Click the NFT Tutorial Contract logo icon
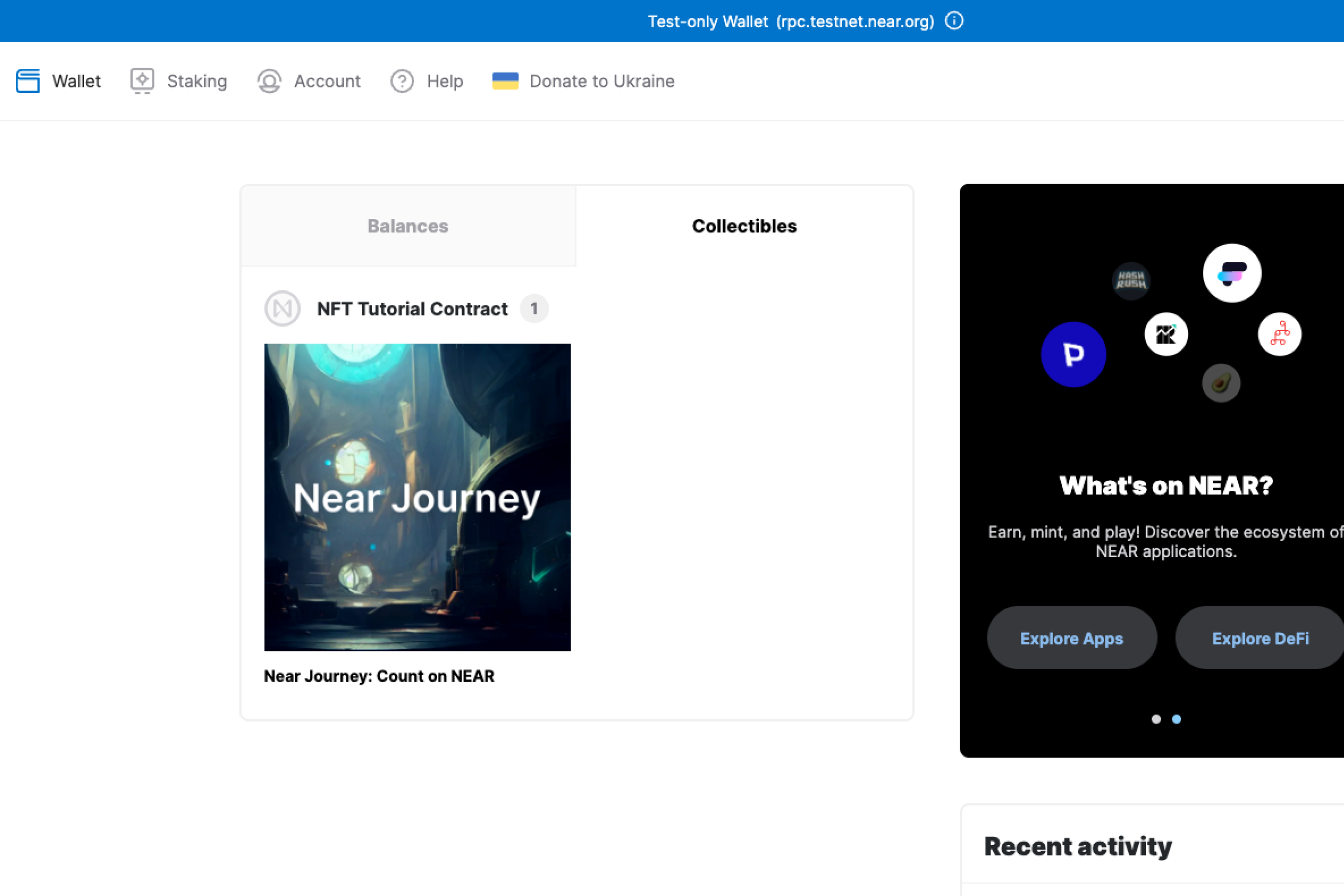1344x896 pixels. coord(282,309)
